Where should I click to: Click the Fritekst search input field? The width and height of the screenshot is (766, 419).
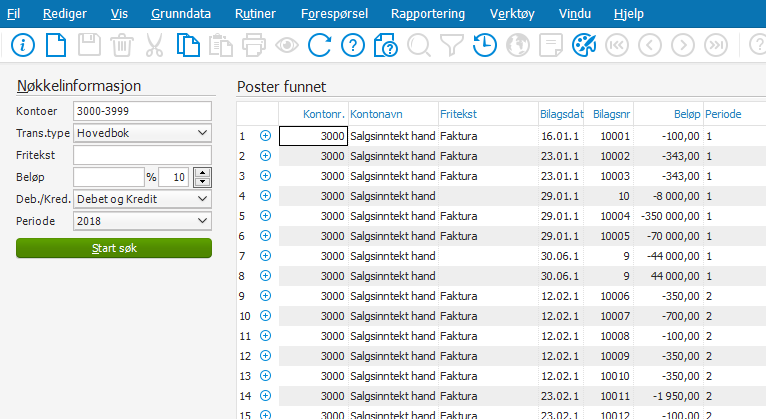click(x=142, y=155)
